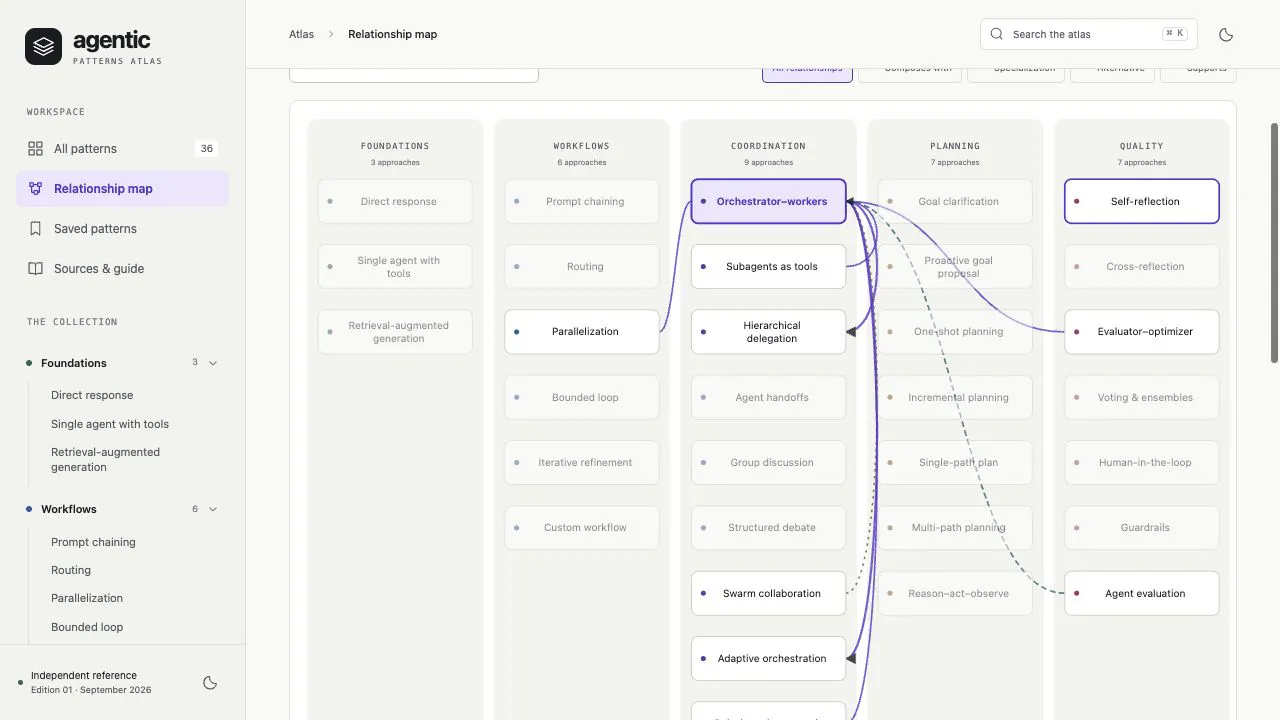1280x720 pixels.
Task: Click the Sources & guide book icon
Action: [x=35, y=269]
